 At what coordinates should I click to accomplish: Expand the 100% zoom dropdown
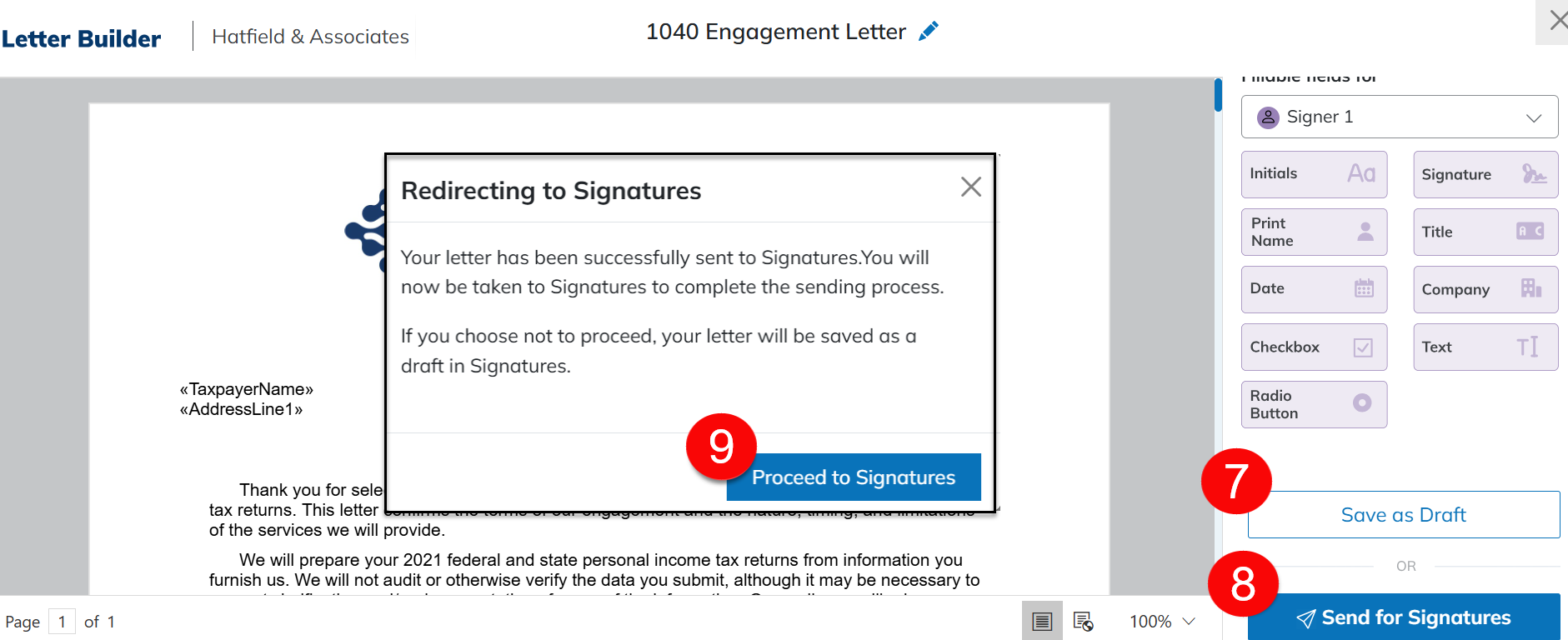coord(1162,621)
